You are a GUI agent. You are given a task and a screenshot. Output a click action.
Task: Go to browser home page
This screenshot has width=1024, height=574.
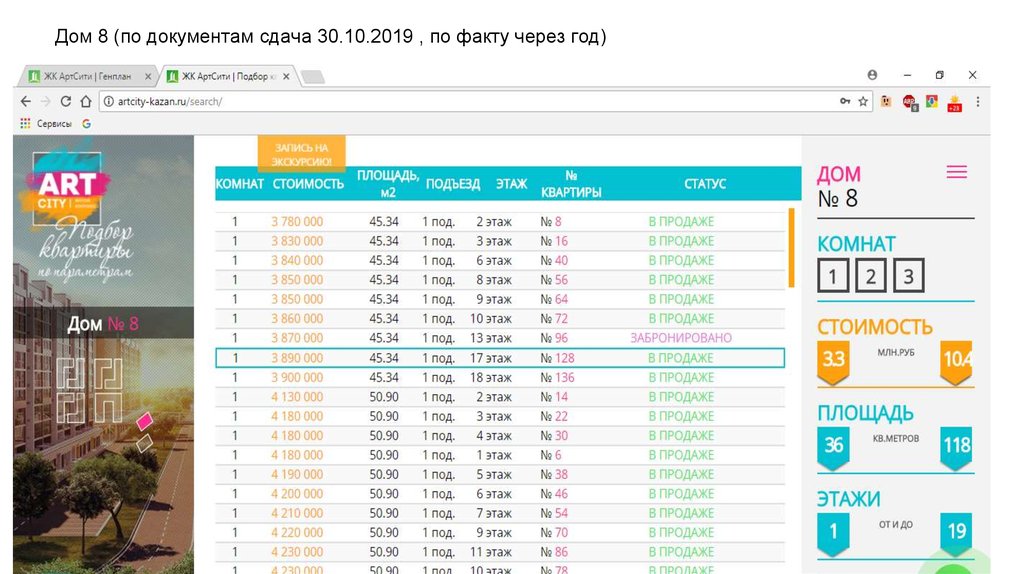click(x=86, y=101)
